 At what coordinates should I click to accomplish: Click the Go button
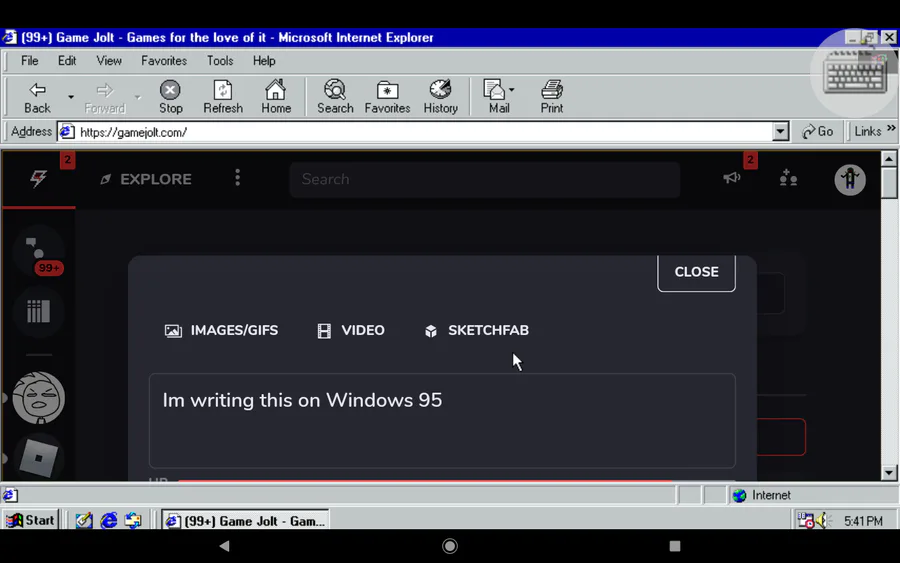[x=818, y=132]
